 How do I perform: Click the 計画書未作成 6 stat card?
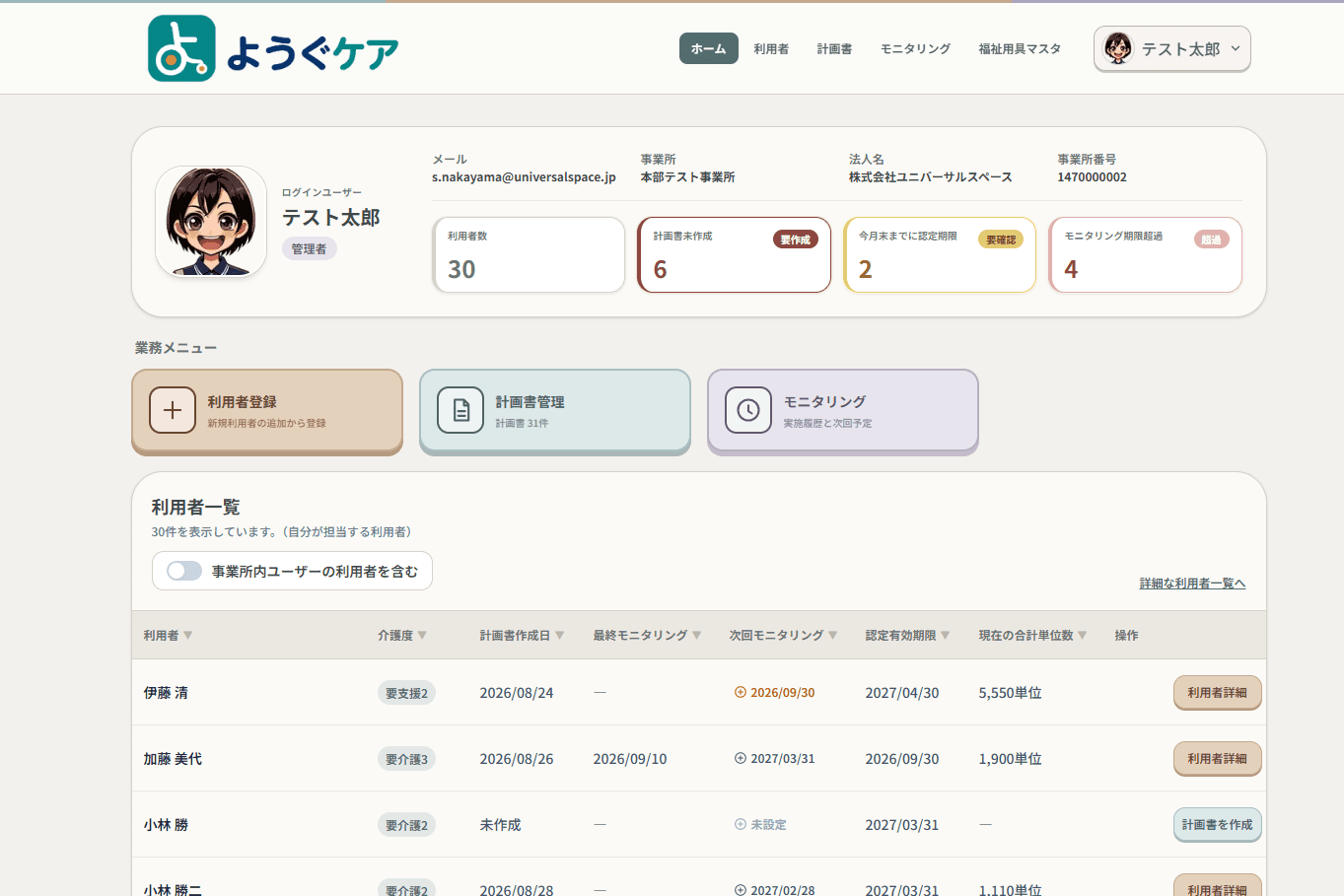coord(735,255)
